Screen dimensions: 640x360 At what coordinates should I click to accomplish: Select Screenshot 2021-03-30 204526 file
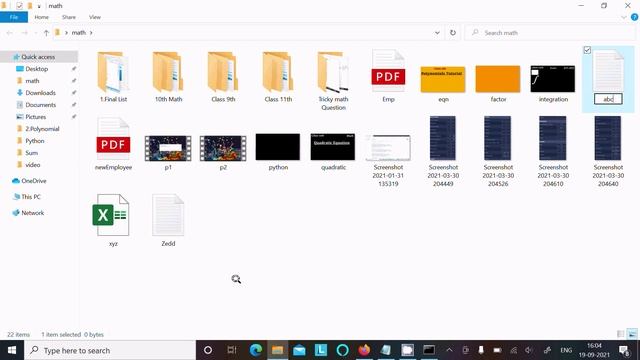pos(498,151)
